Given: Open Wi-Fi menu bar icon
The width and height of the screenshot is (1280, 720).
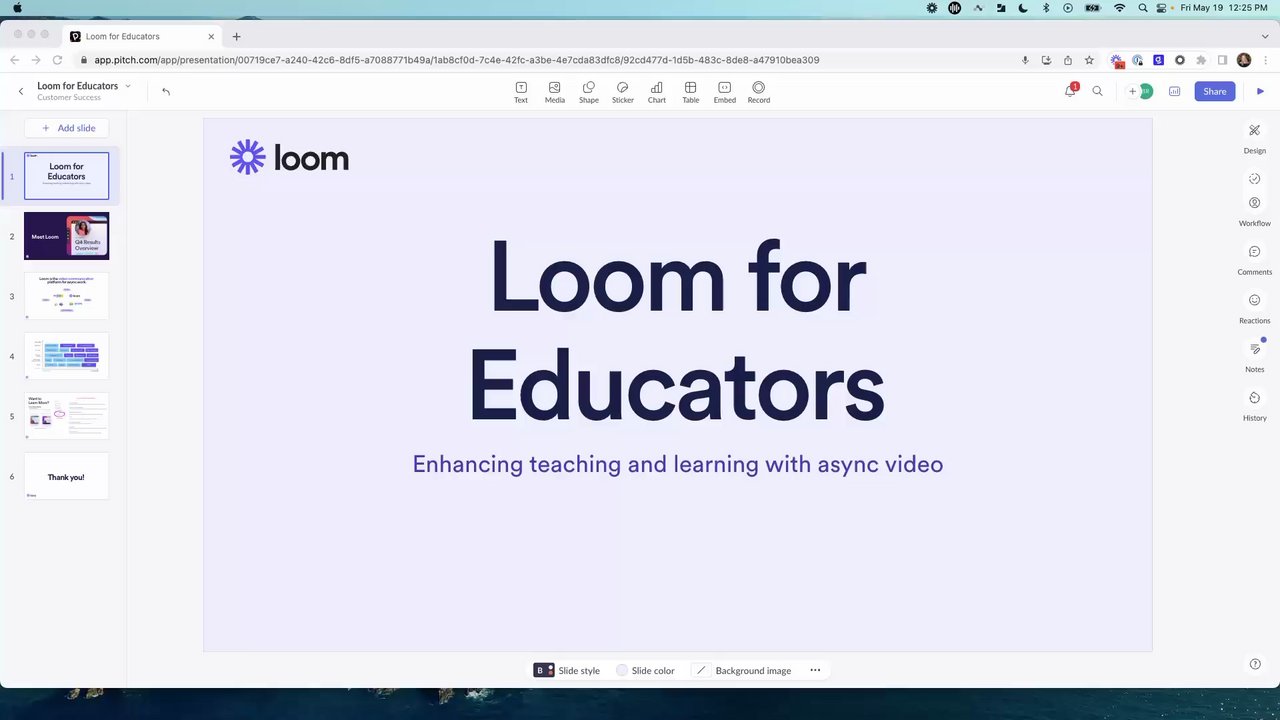Looking at the screenshot, I should (1119, 8).
